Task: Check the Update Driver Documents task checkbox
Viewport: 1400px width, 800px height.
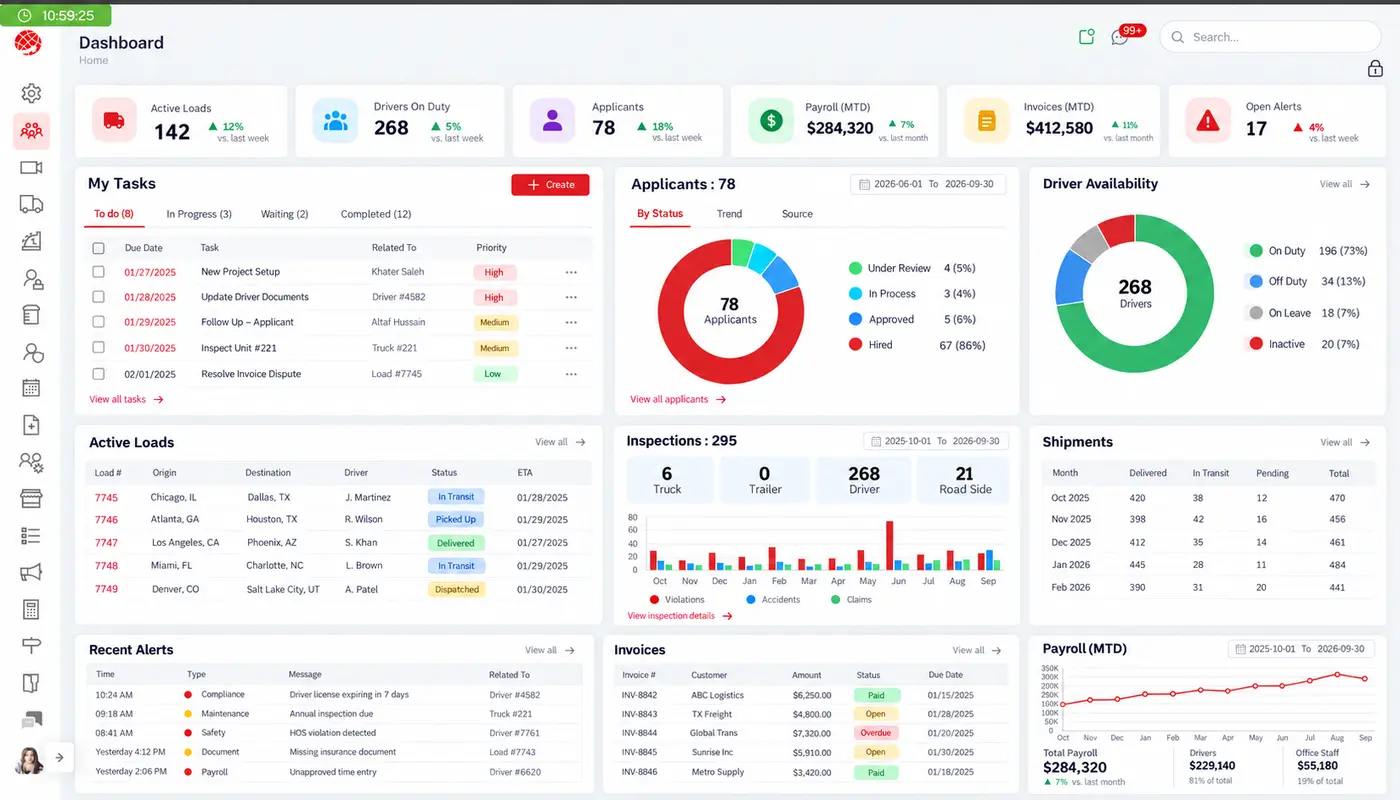Action: point(98,297)
